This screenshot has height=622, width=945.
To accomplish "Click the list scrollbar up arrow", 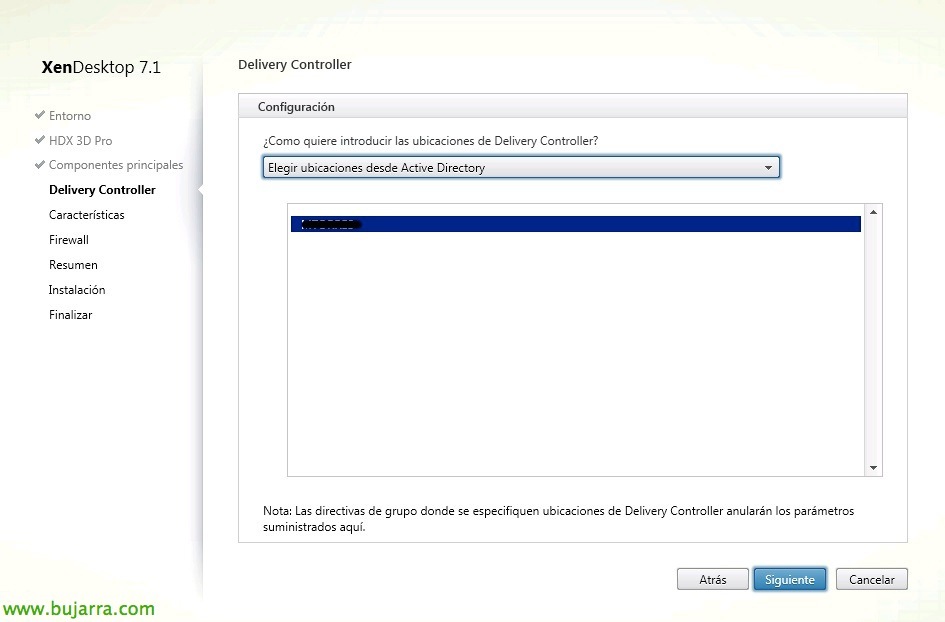I will 873,212.
